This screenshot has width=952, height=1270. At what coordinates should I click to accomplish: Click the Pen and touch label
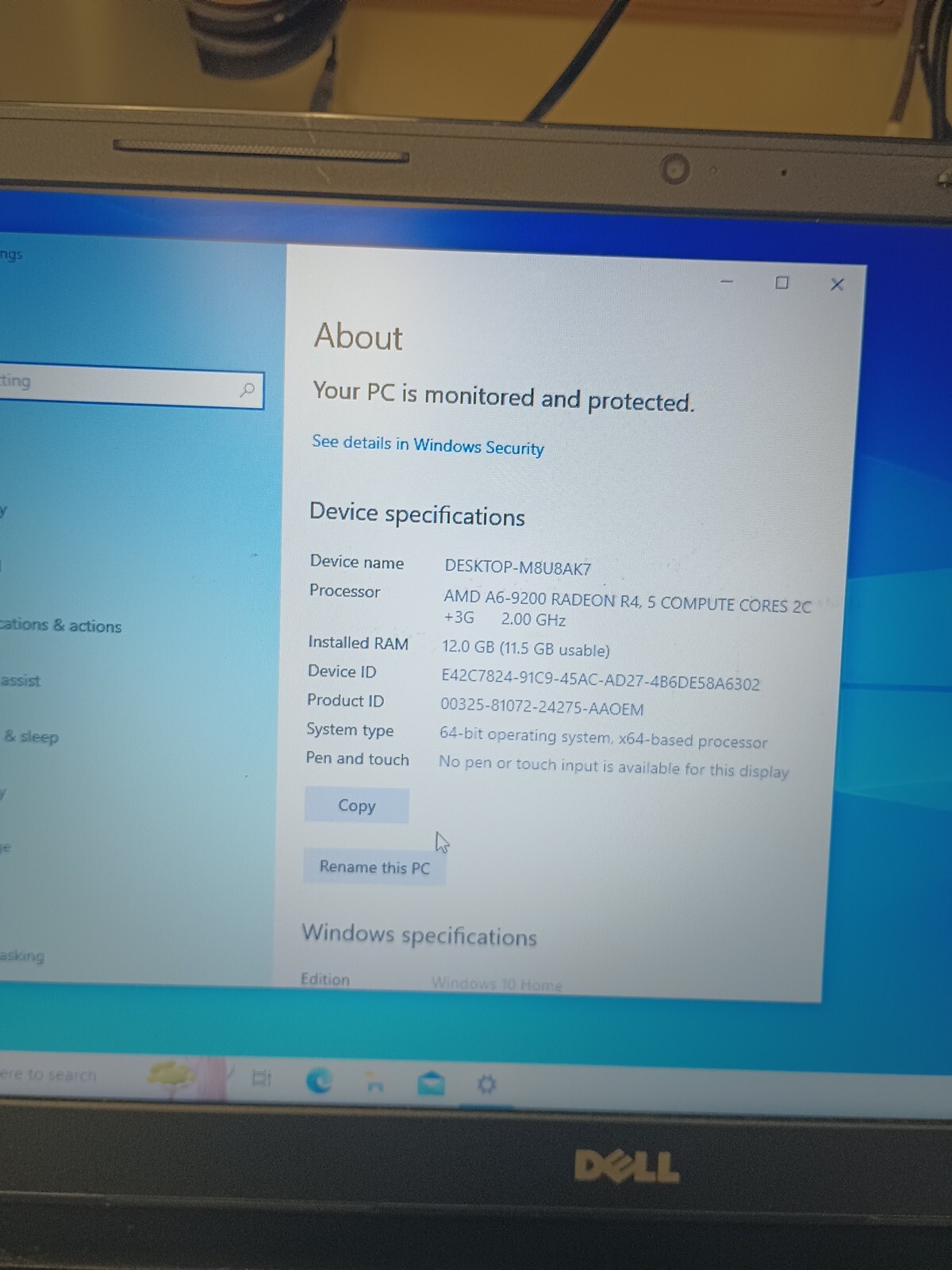point(358,759)
